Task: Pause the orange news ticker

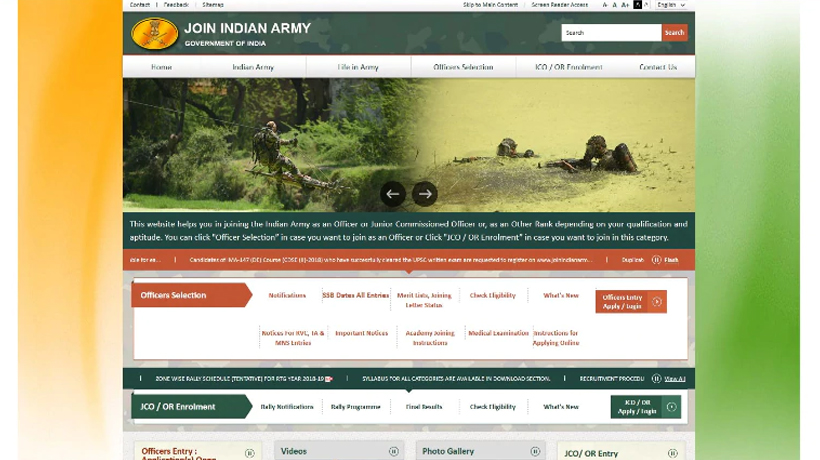Action: coord(656,260)
